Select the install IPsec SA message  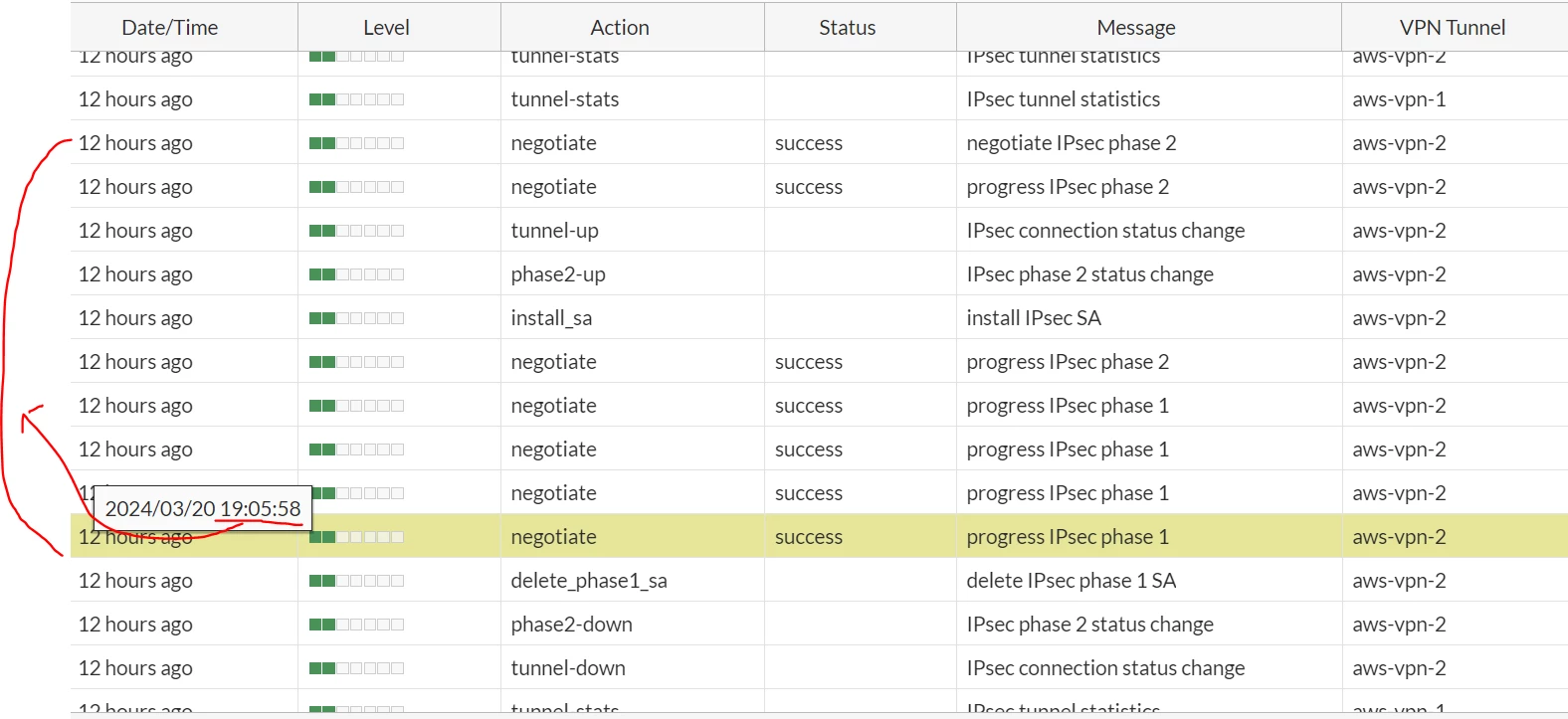click(1034, 318)
